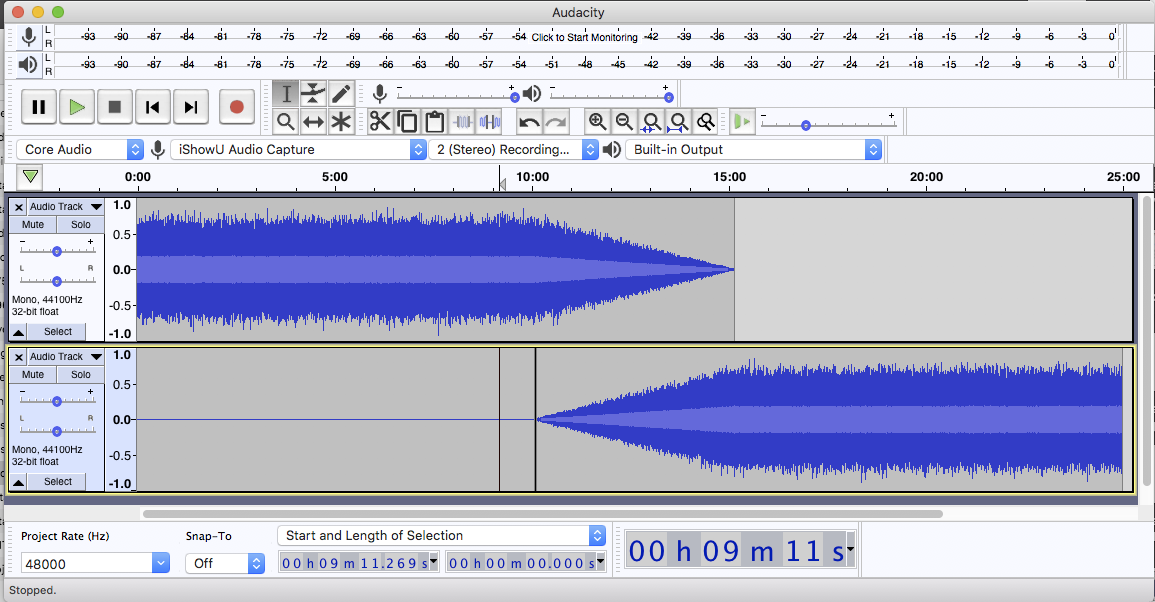Open the Built-in Output device dropdown
1155x602 pixels.
pos(754,150)
